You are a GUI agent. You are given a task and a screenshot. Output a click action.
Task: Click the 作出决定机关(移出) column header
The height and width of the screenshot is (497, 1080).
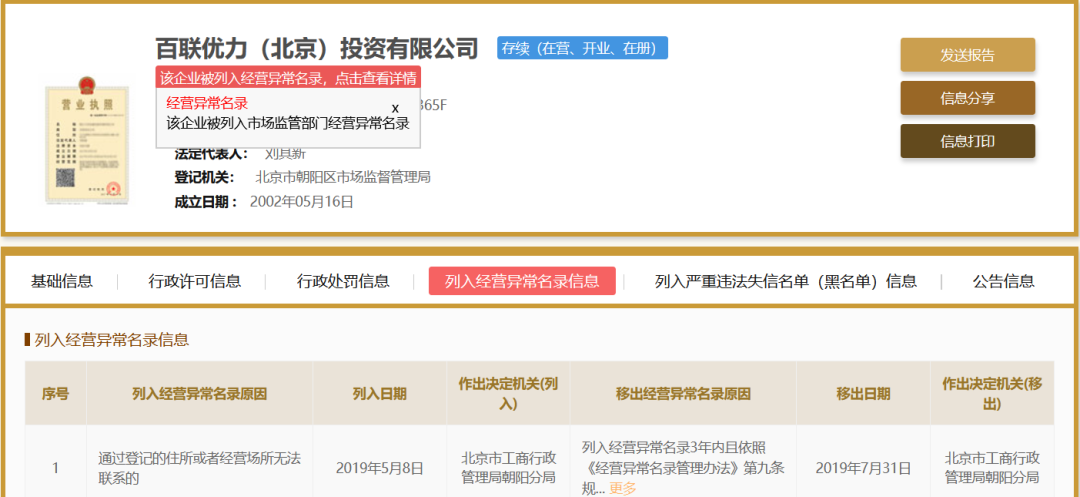(x=992, y=394)
